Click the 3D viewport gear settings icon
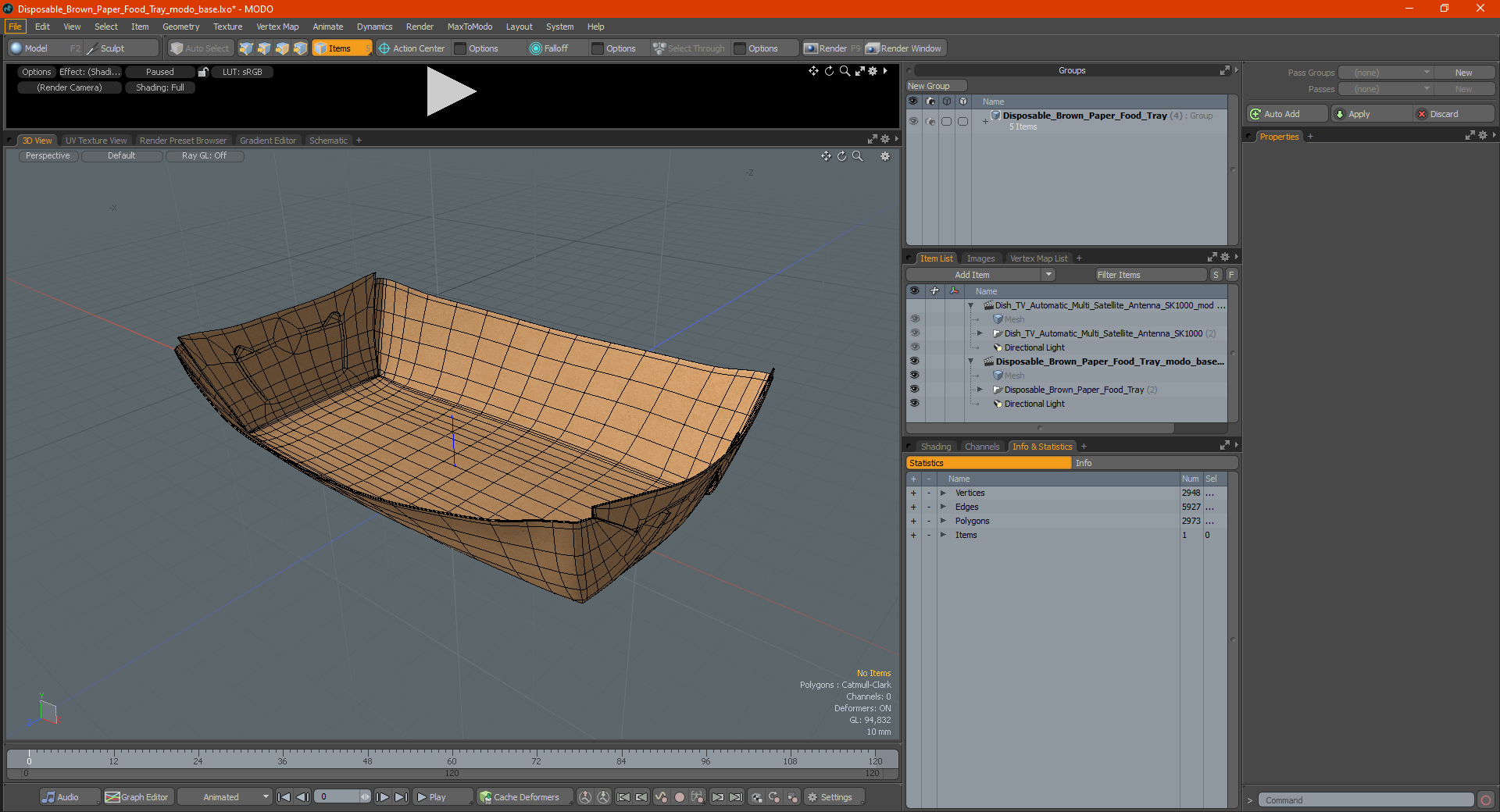This screenshot has height=812, width=1500. click(885, 156)
